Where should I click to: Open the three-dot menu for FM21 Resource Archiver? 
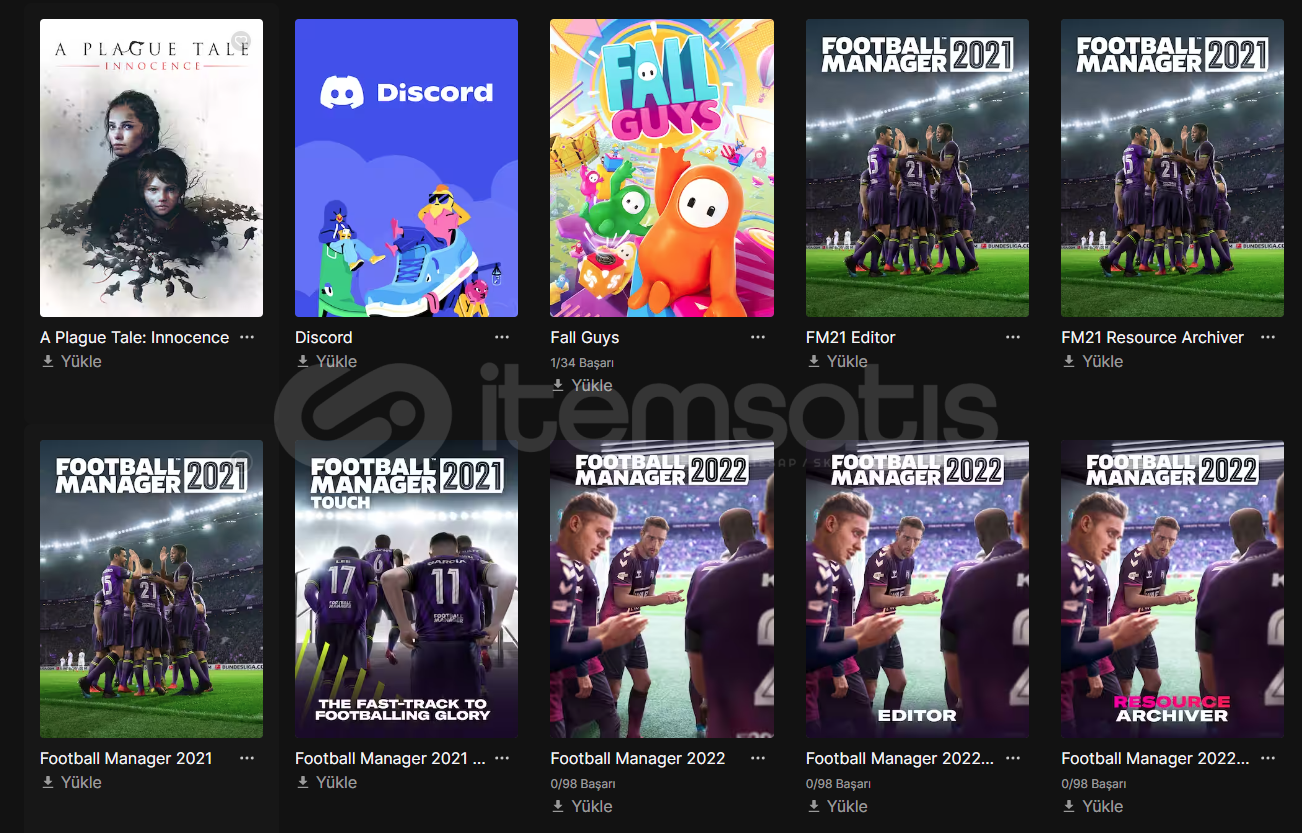1268,338
